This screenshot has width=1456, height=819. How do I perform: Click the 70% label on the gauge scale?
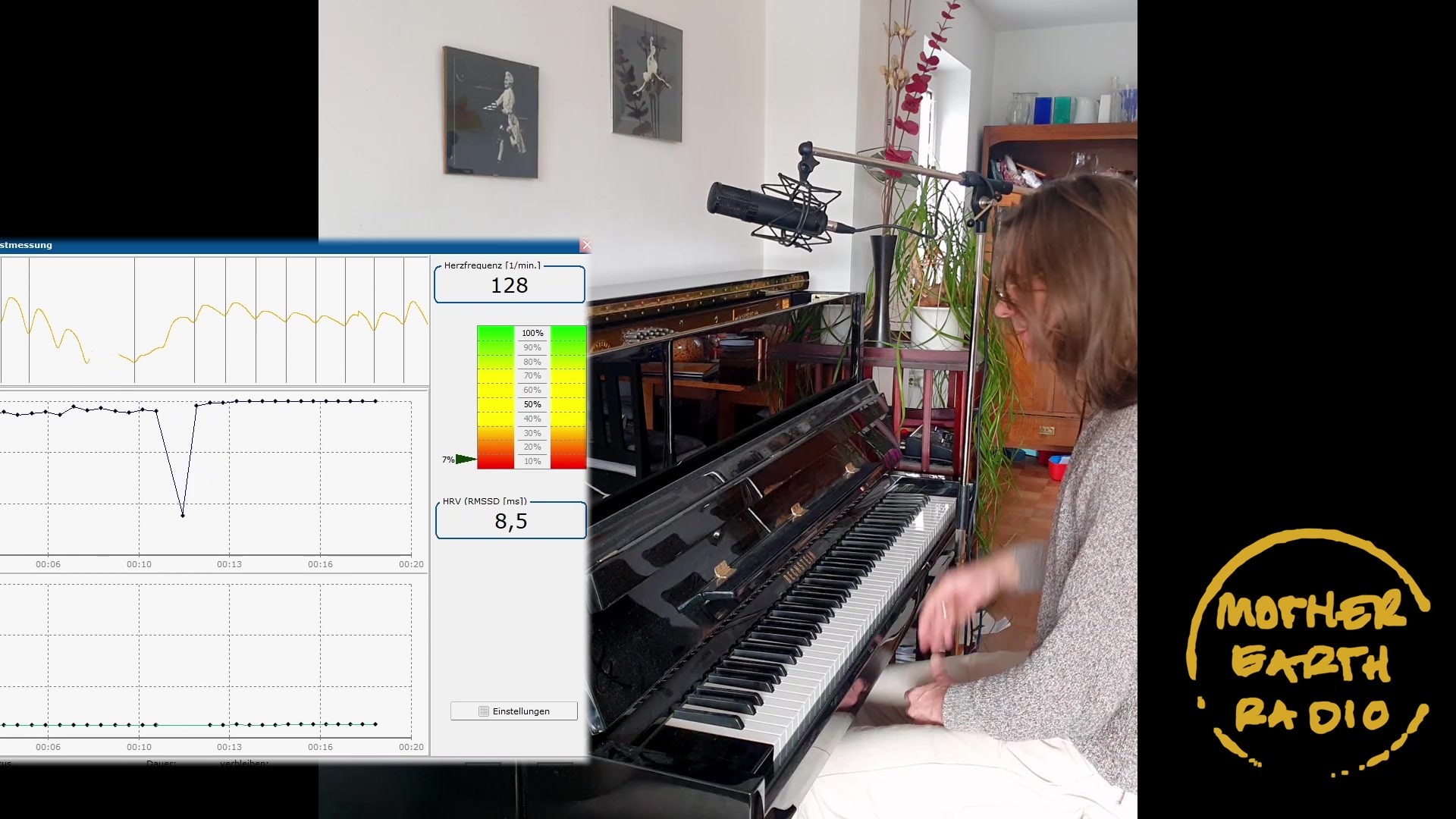(532, 375)
